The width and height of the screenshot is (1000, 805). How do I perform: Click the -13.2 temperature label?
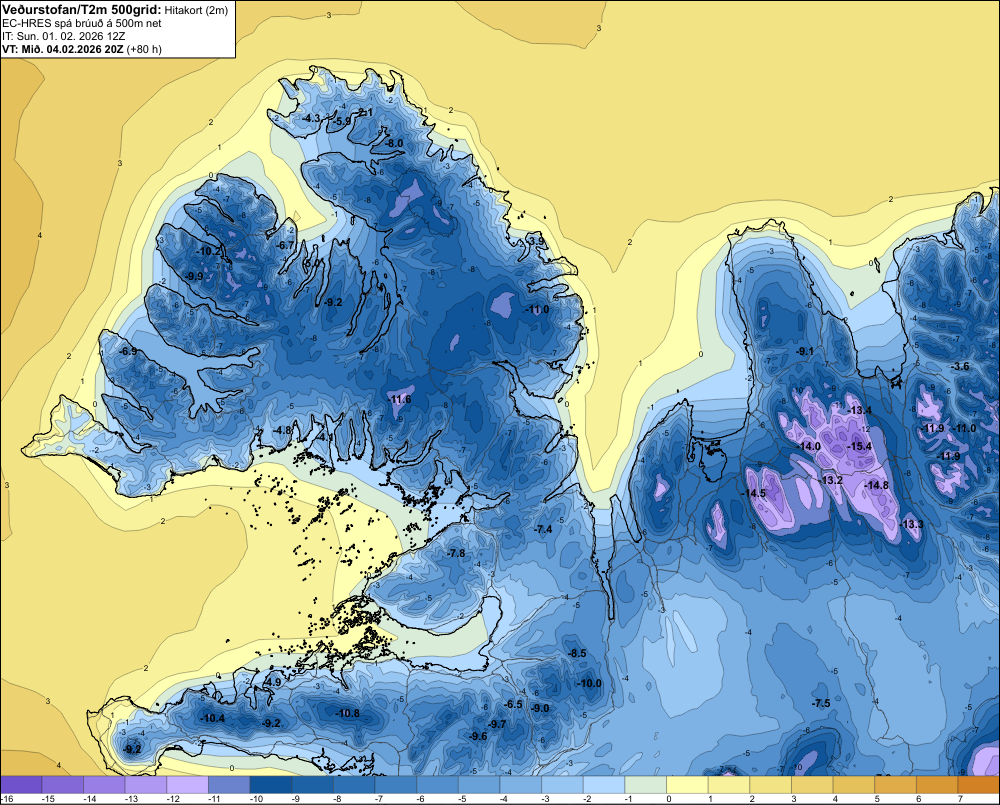coord(831,480)
